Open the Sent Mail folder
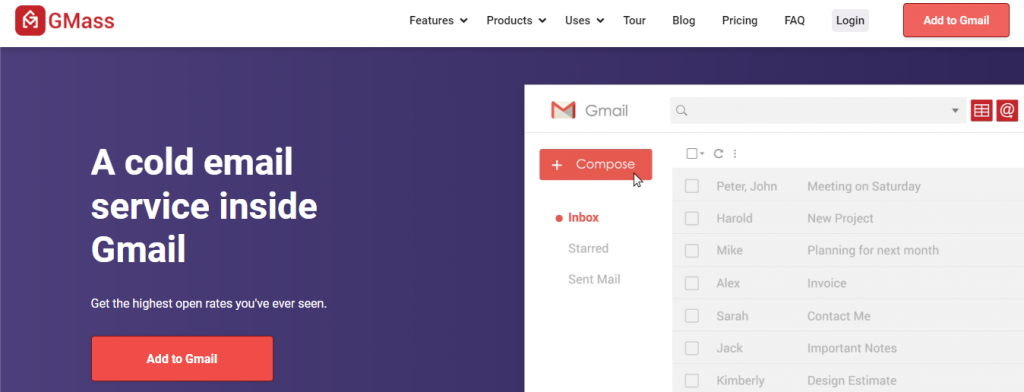The width and height of the screenshot is (1024, 392). [594, 280]
